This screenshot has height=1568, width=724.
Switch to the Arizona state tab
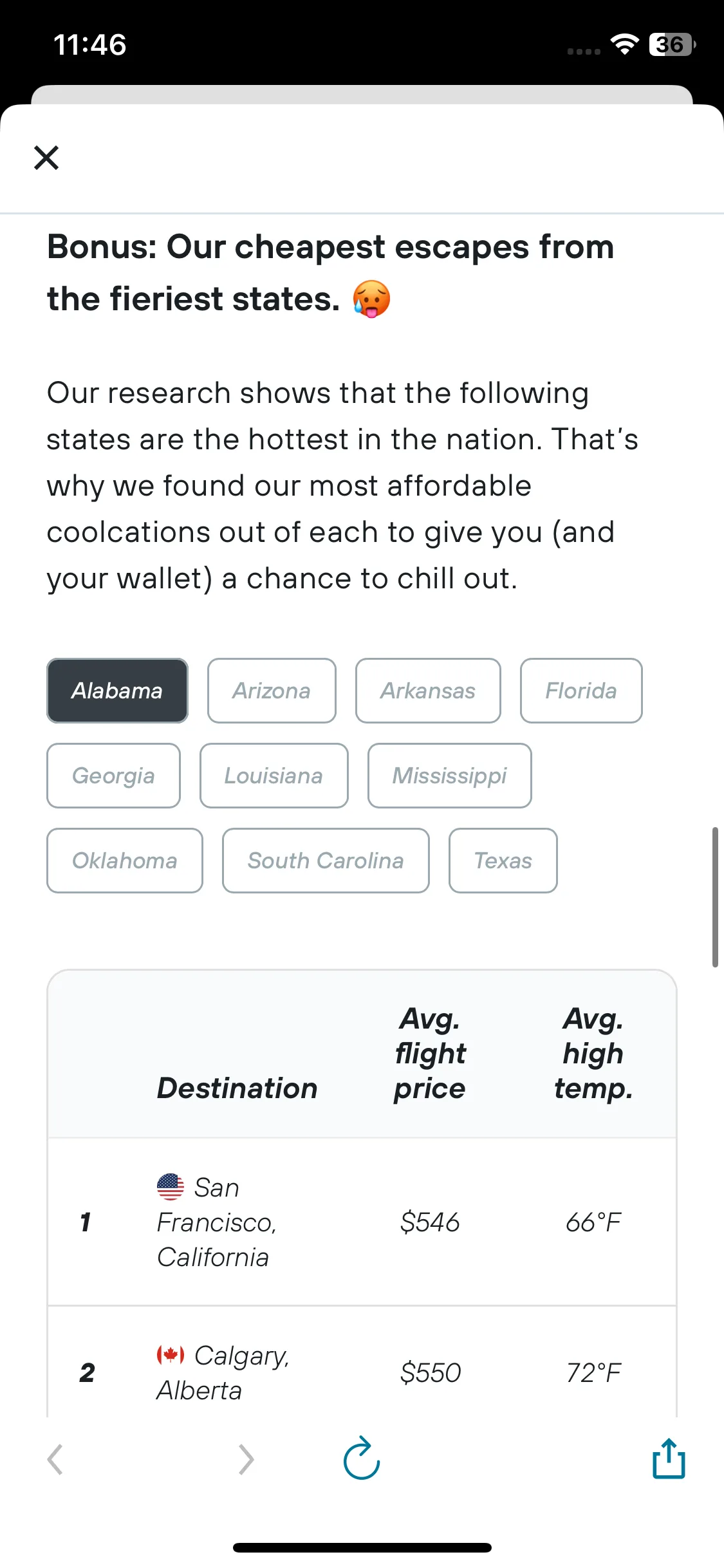coord(272,691)
